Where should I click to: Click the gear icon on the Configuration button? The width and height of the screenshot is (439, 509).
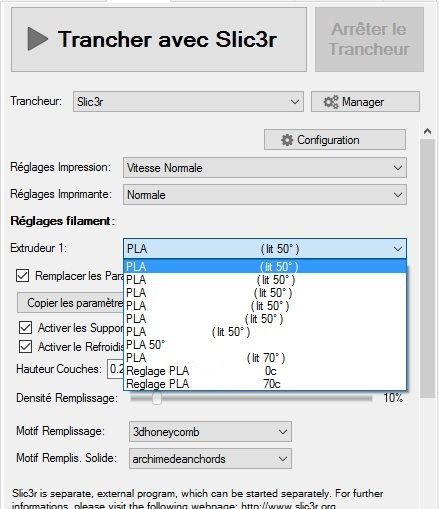pos(287,140)
